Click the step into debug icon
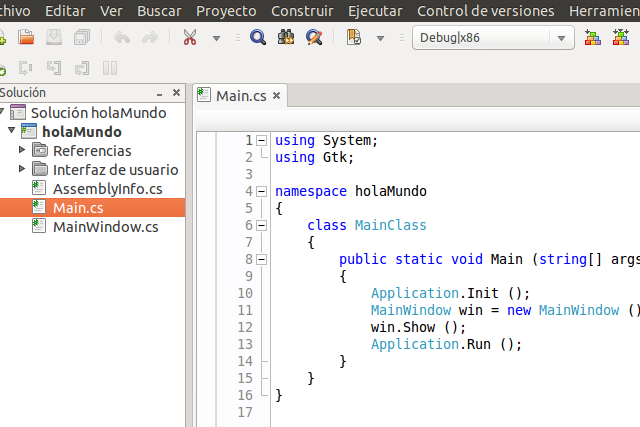The image size is (640, 427). 54,68
